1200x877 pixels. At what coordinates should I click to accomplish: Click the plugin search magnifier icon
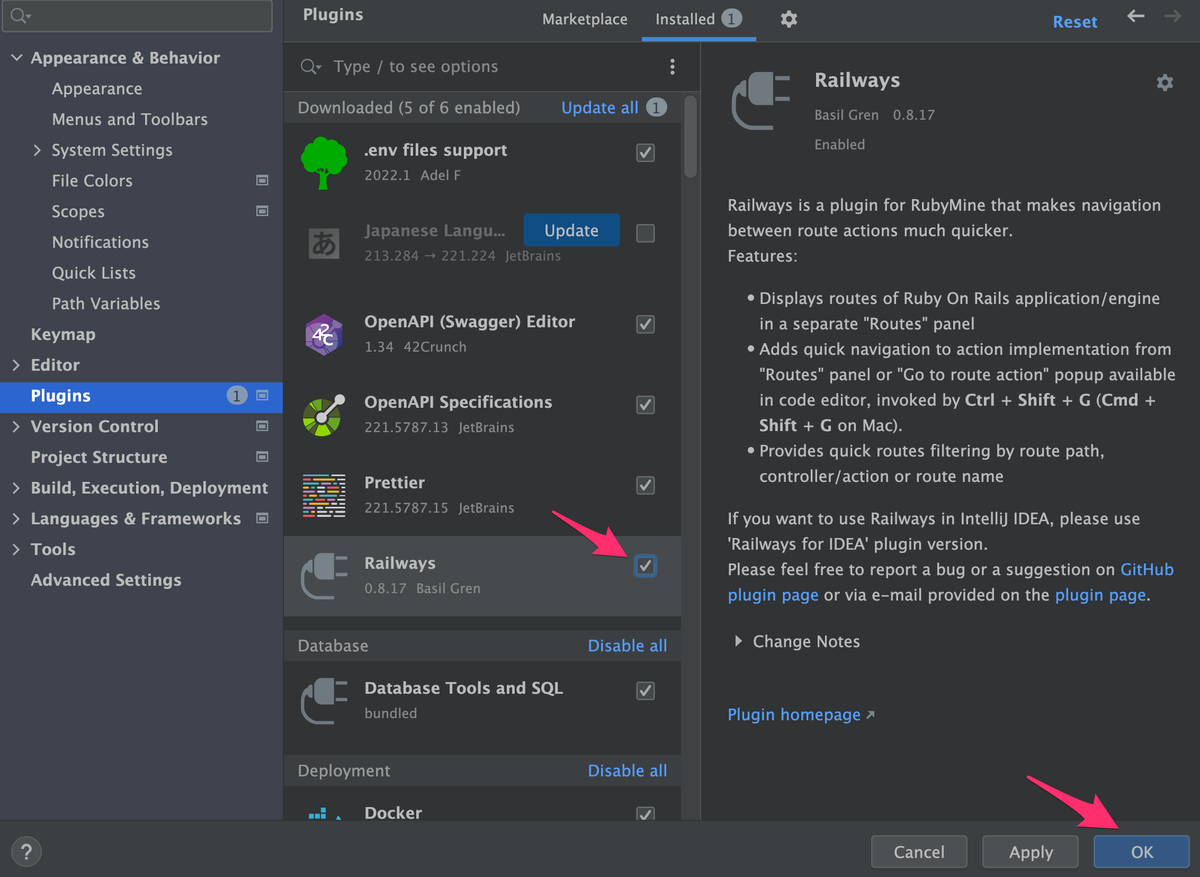point(311,67)
